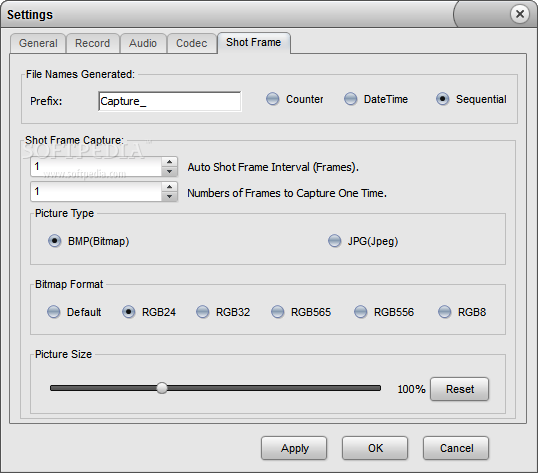The height and width of the screenshot is (473, 538).
Task: Click the Reset picture size button
Action: pyautogui.click(x=459, y=389)
